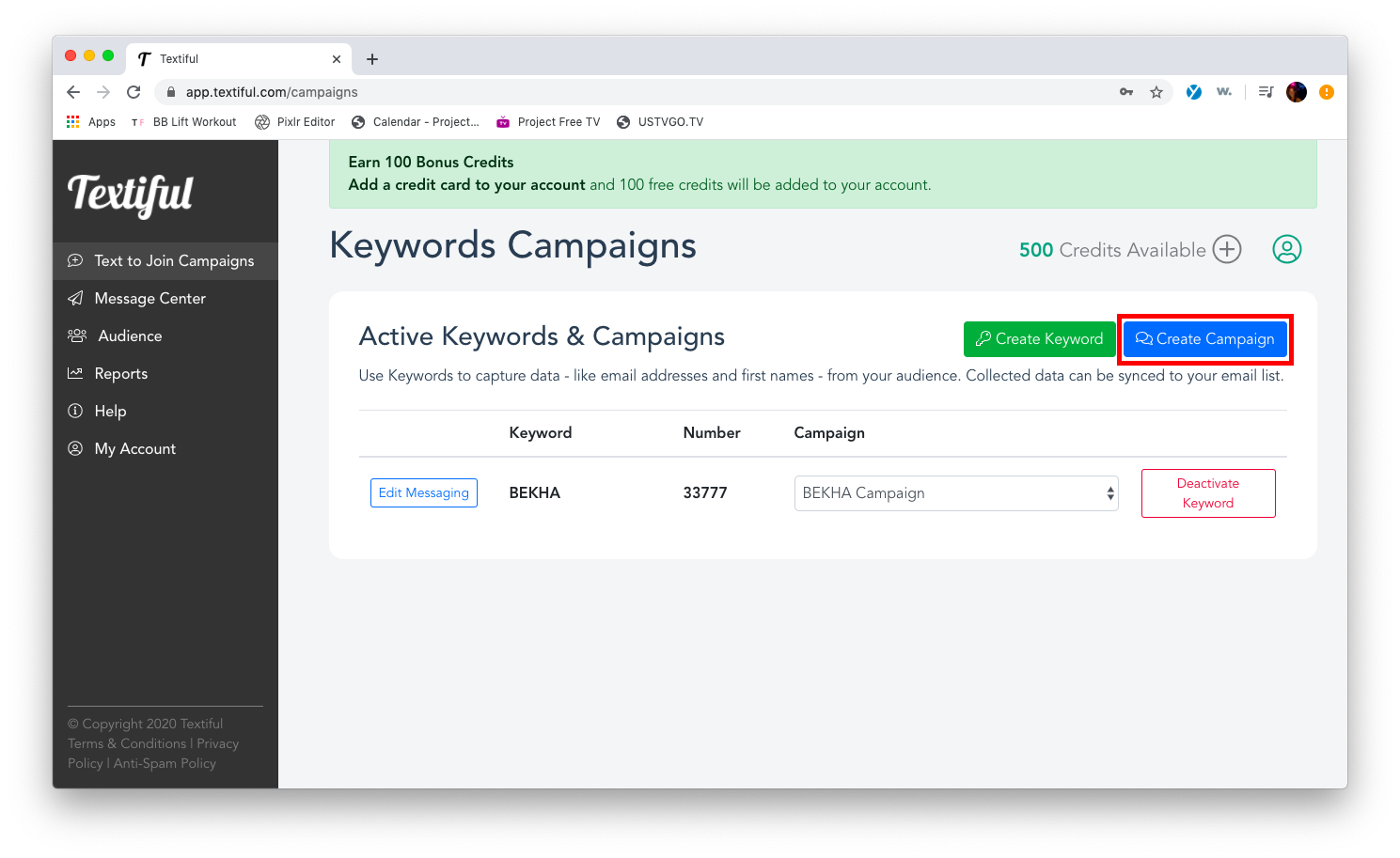1400x858 pixels.
Task: Deactivate the BEKHA keyword
Action: pyautogui.click(x=1208, y=493)
